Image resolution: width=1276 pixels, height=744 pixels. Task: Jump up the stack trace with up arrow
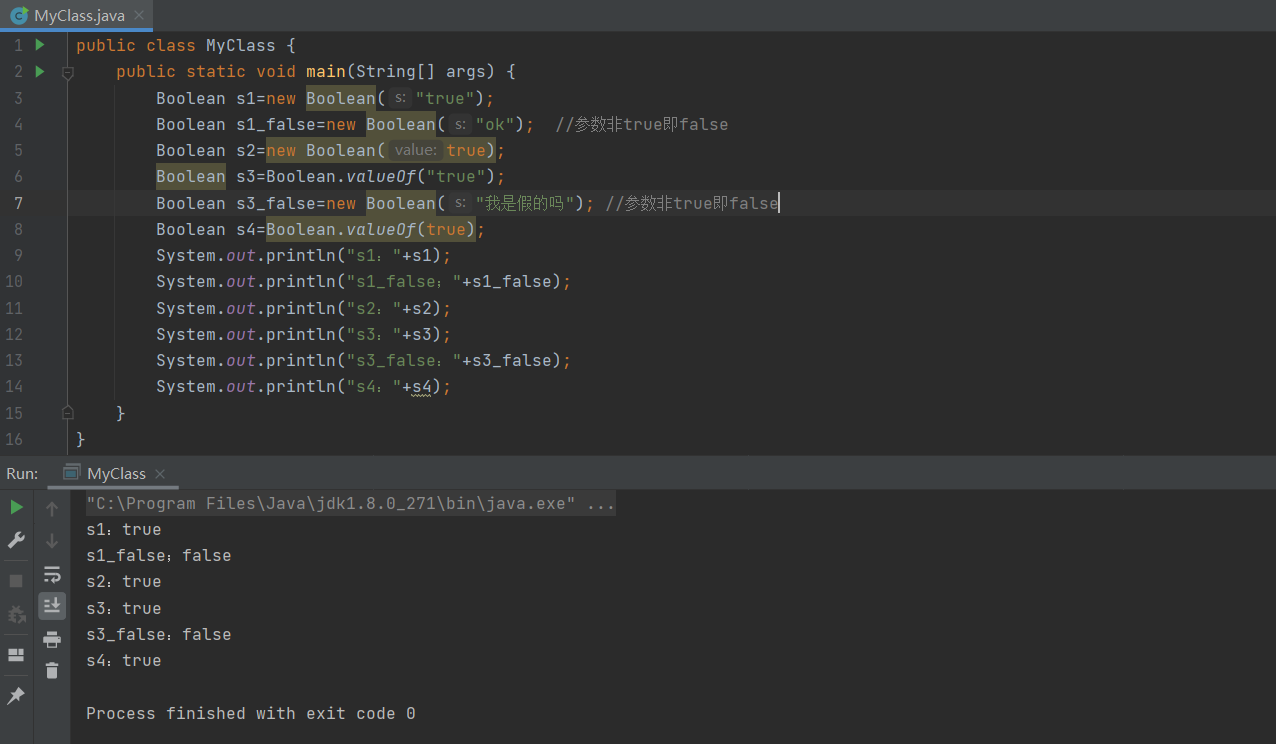point(52,509)
